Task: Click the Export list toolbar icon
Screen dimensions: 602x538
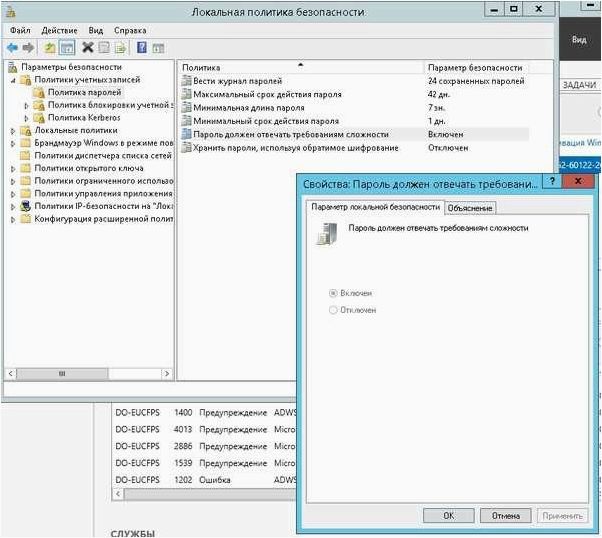Action: coord(121,48)
